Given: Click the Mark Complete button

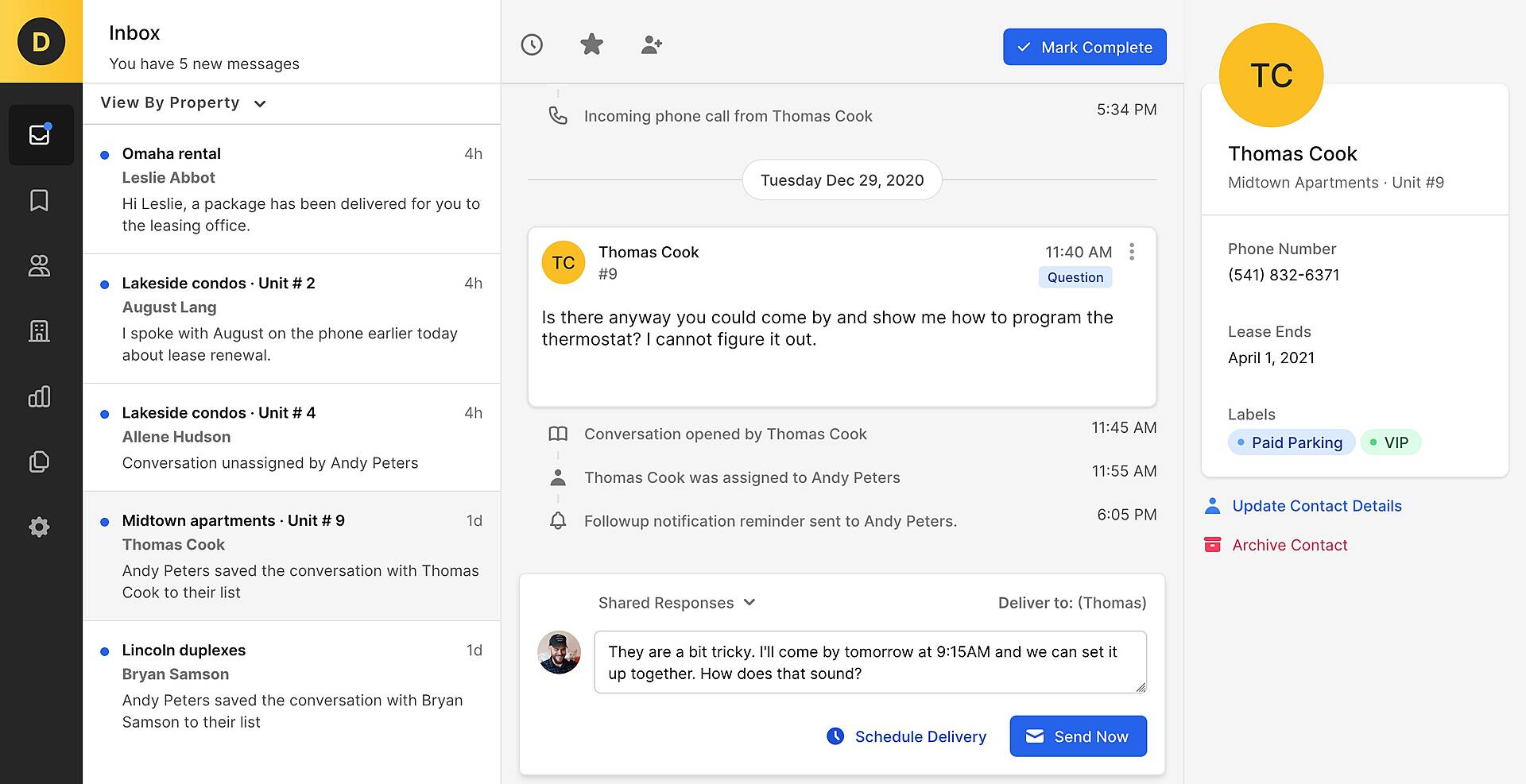Looking at the screenshot, I should point(1085,47).
